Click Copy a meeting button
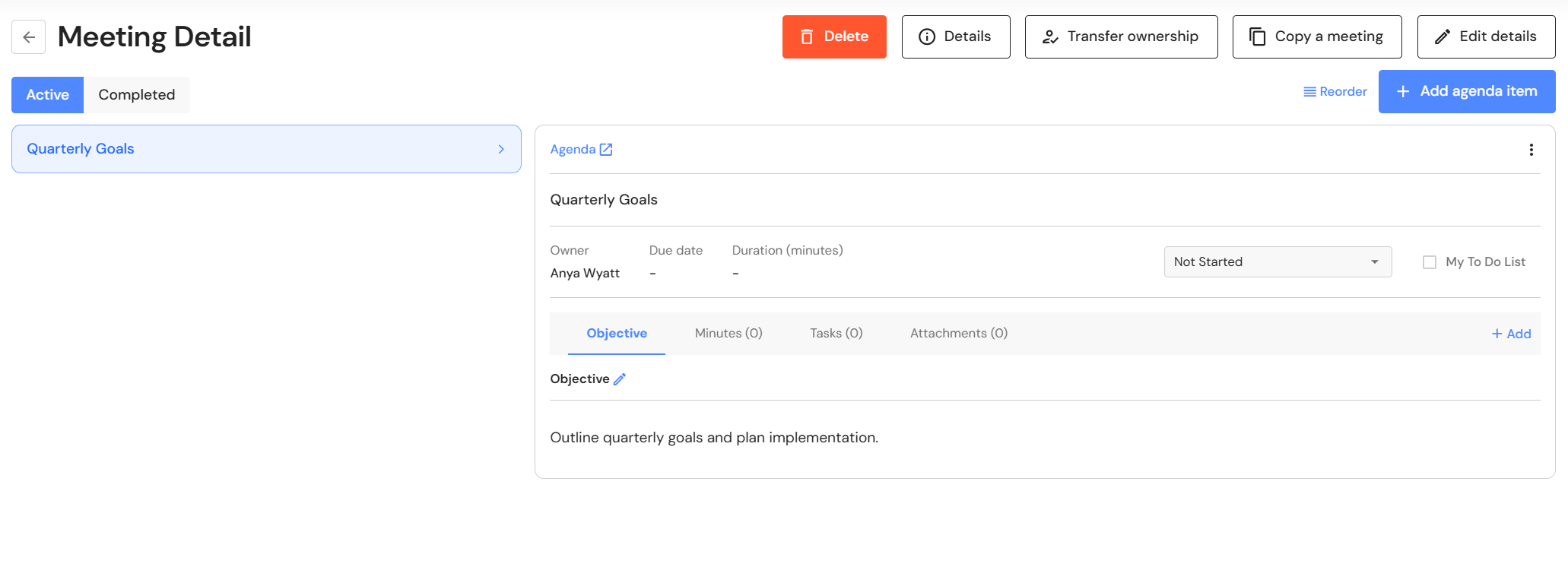1568x586 pixels. 1316,36
